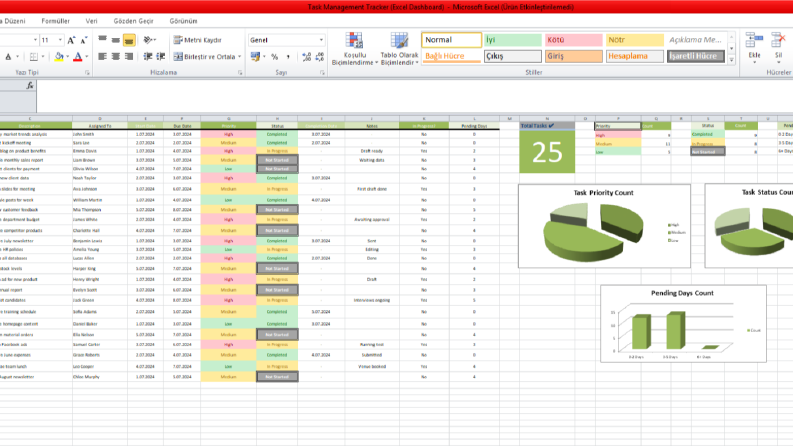Increase decimal places
This screenshot has width=793, height=446.
(x=306, y=57)
